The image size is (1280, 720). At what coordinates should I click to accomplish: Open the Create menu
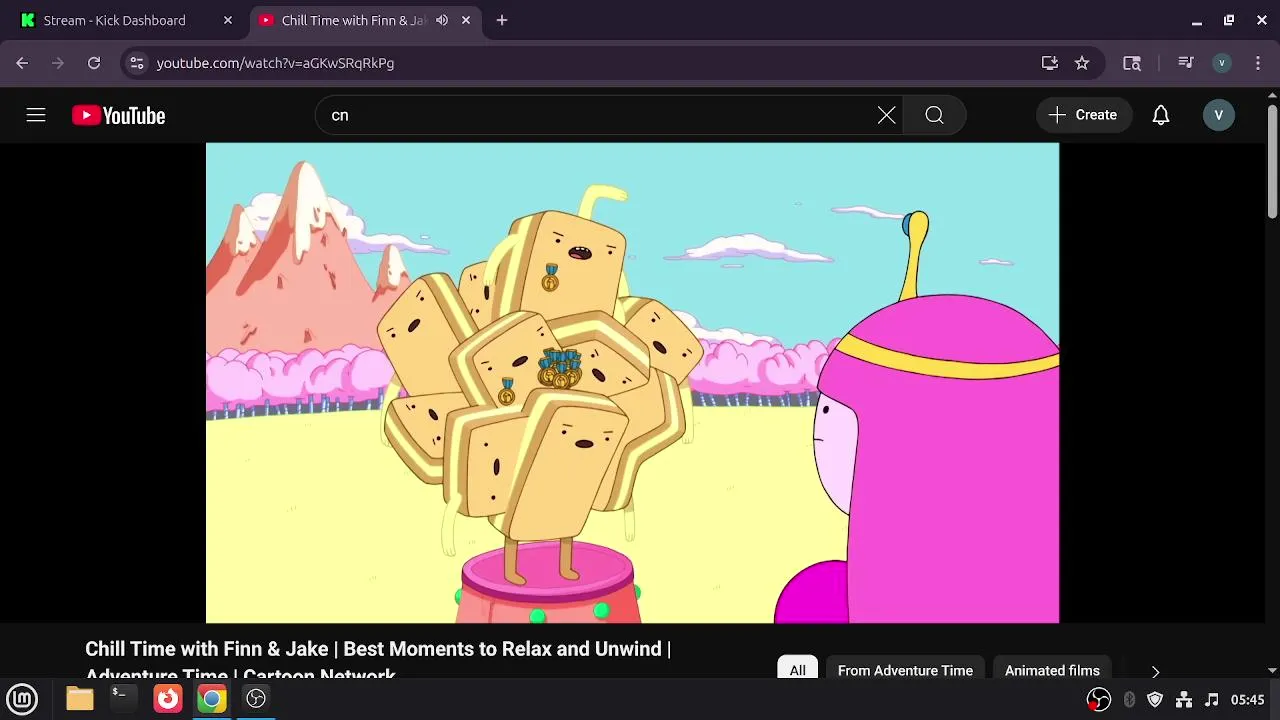pos(1083,115)
